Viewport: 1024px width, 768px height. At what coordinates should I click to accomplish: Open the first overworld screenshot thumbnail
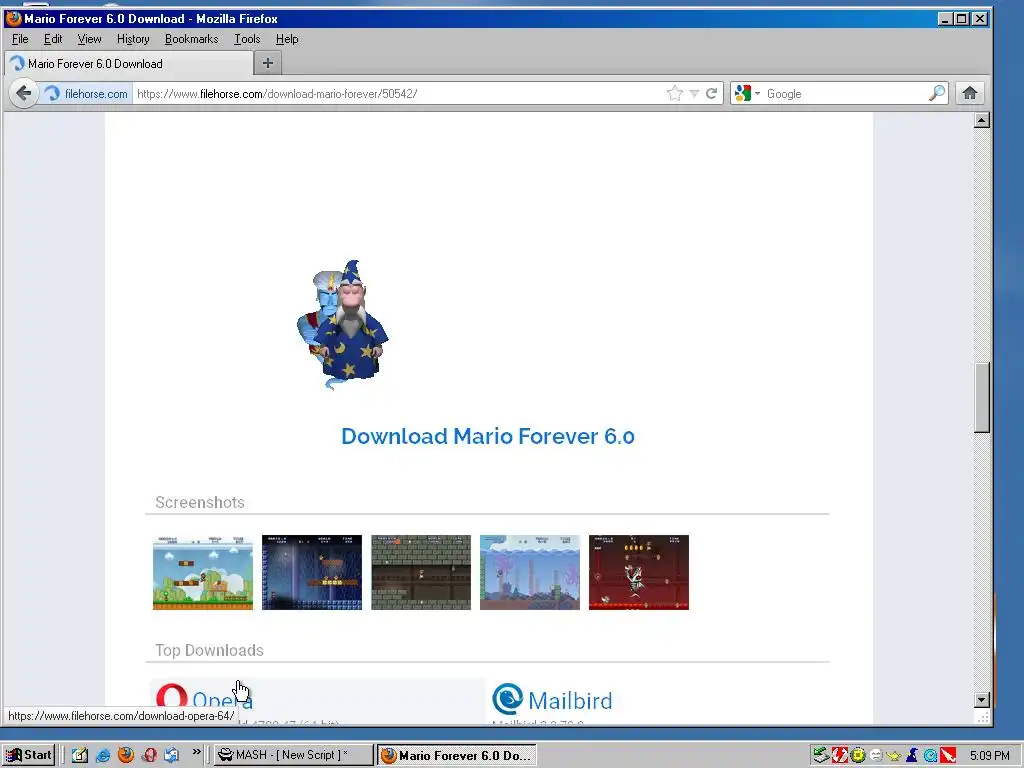pos(202,572)
